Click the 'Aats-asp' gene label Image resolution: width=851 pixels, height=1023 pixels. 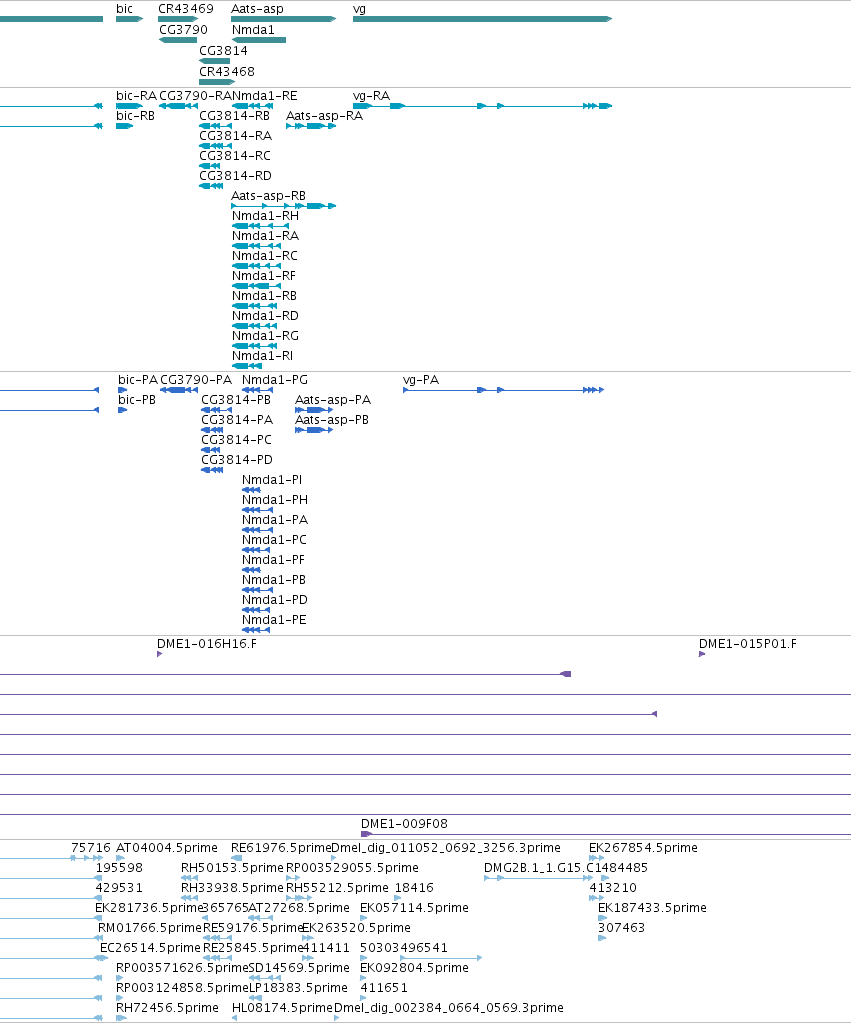pos(257,9)
